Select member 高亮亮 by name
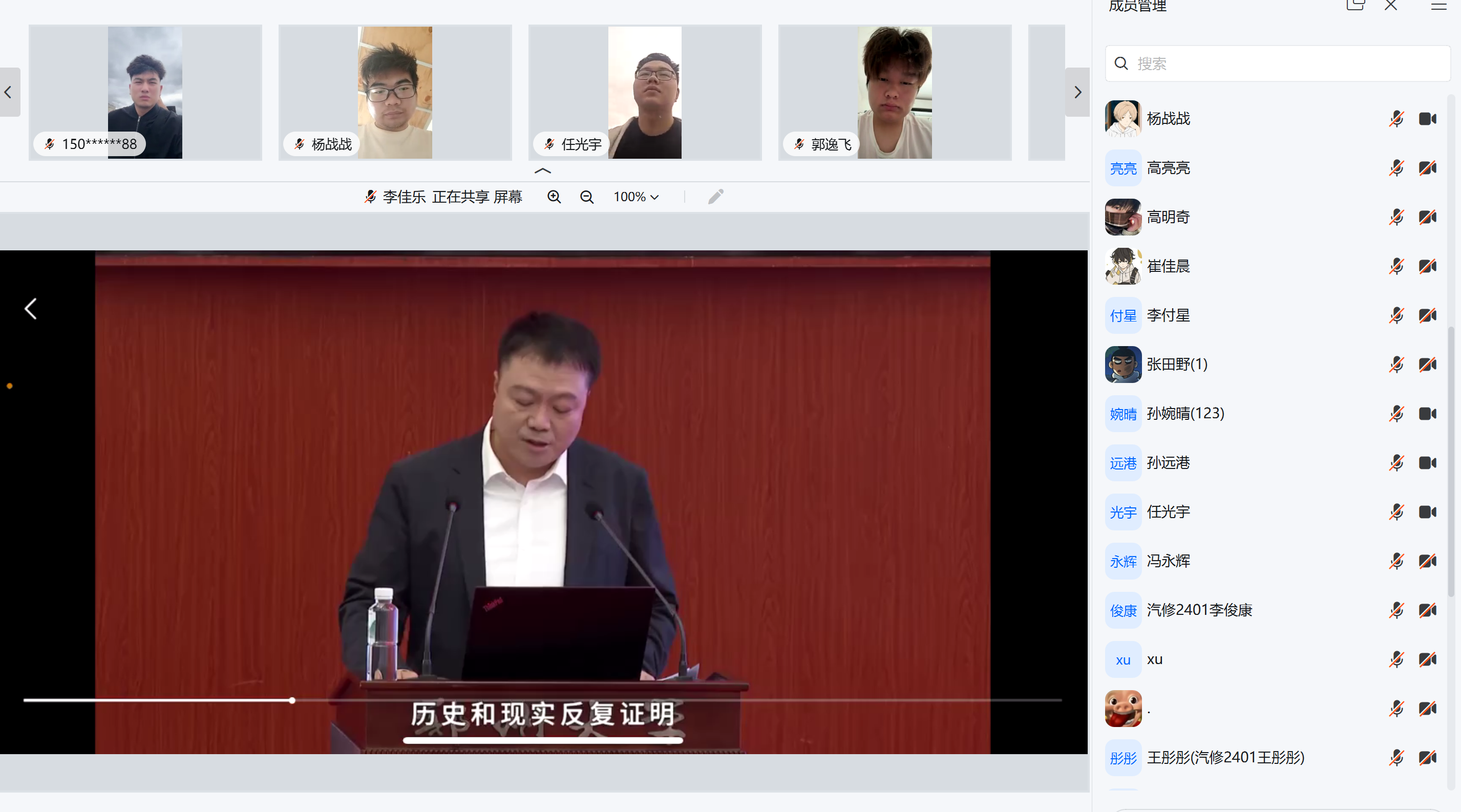 [x=1169, y=168]
